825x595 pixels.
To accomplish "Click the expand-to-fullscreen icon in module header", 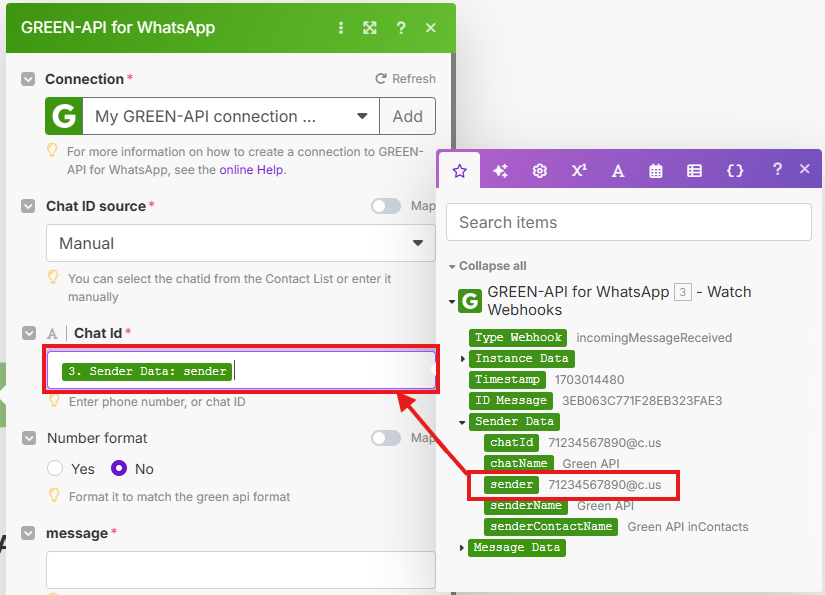I will 370,28.
